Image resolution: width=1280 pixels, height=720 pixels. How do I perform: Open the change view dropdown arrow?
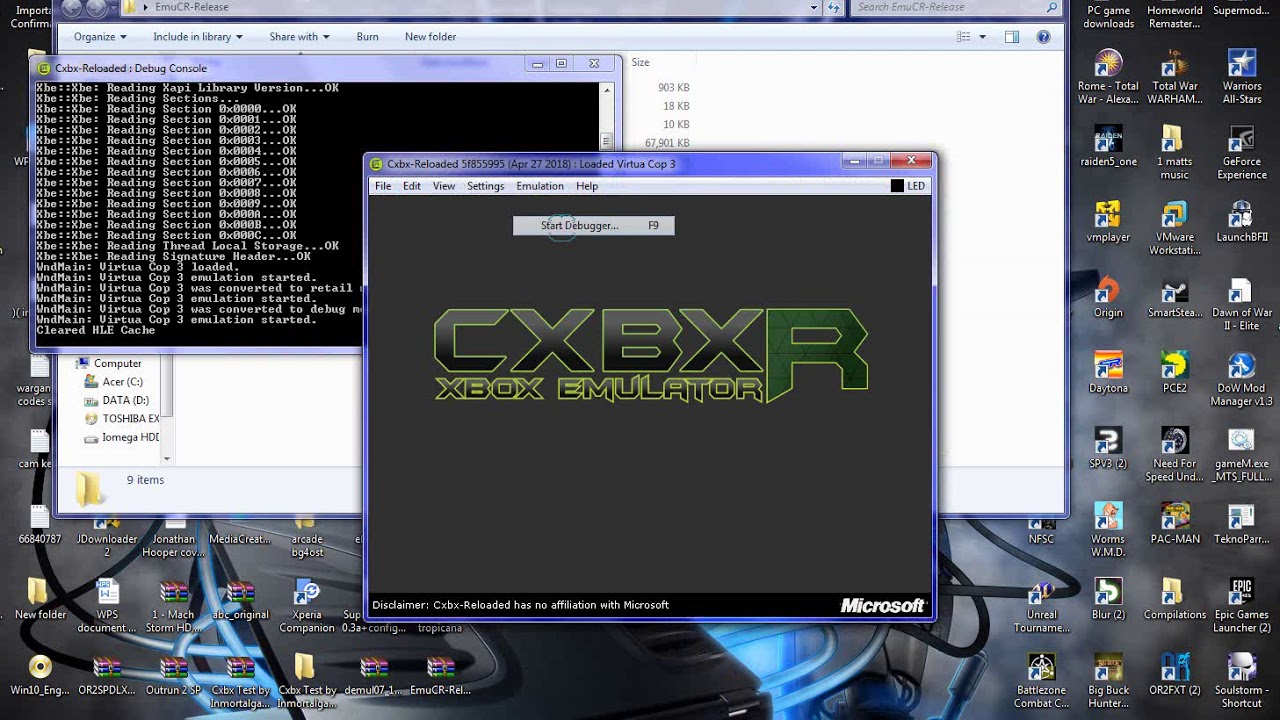coord(982,37)
